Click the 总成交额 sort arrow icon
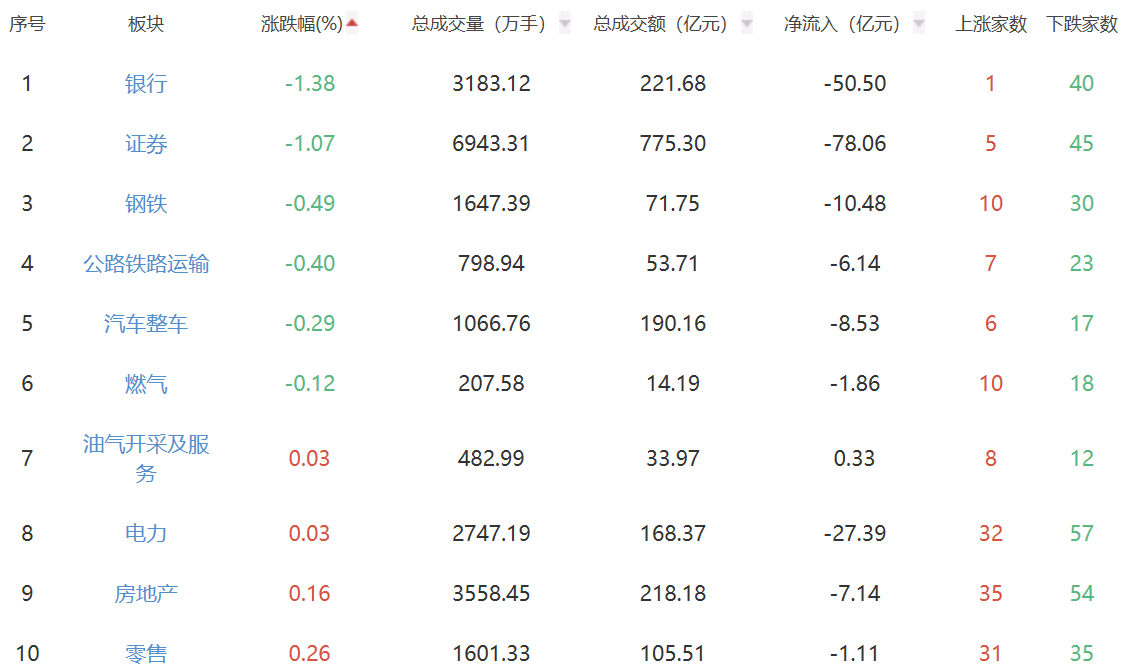 click(x=746, y=23)
